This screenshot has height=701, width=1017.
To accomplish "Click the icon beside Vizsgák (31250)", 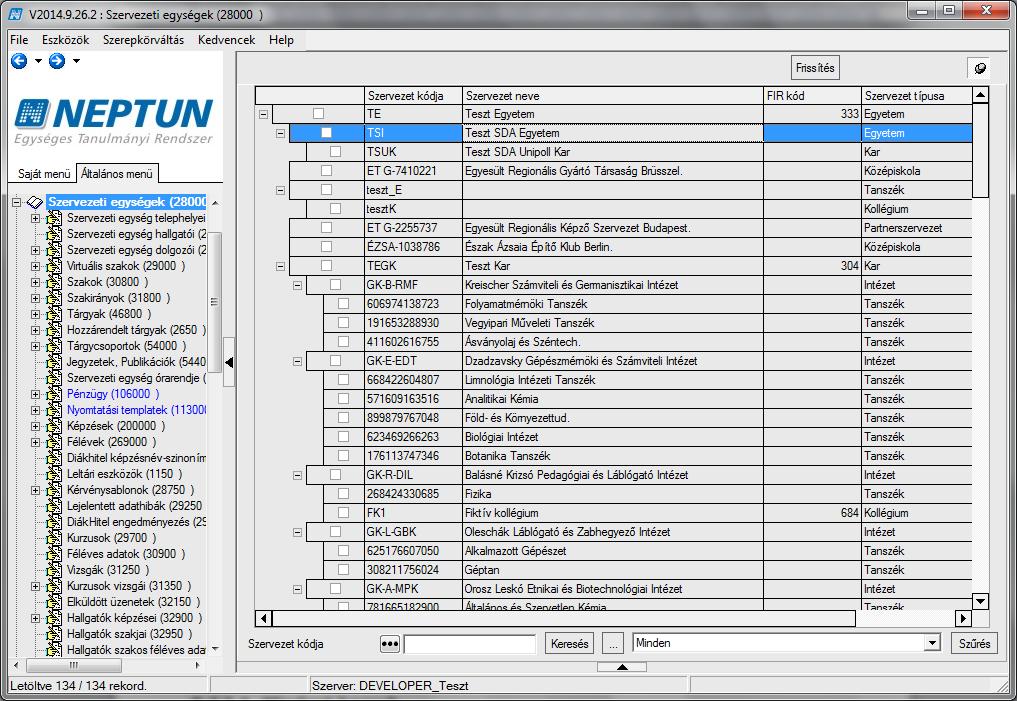I will coord(54,570).
